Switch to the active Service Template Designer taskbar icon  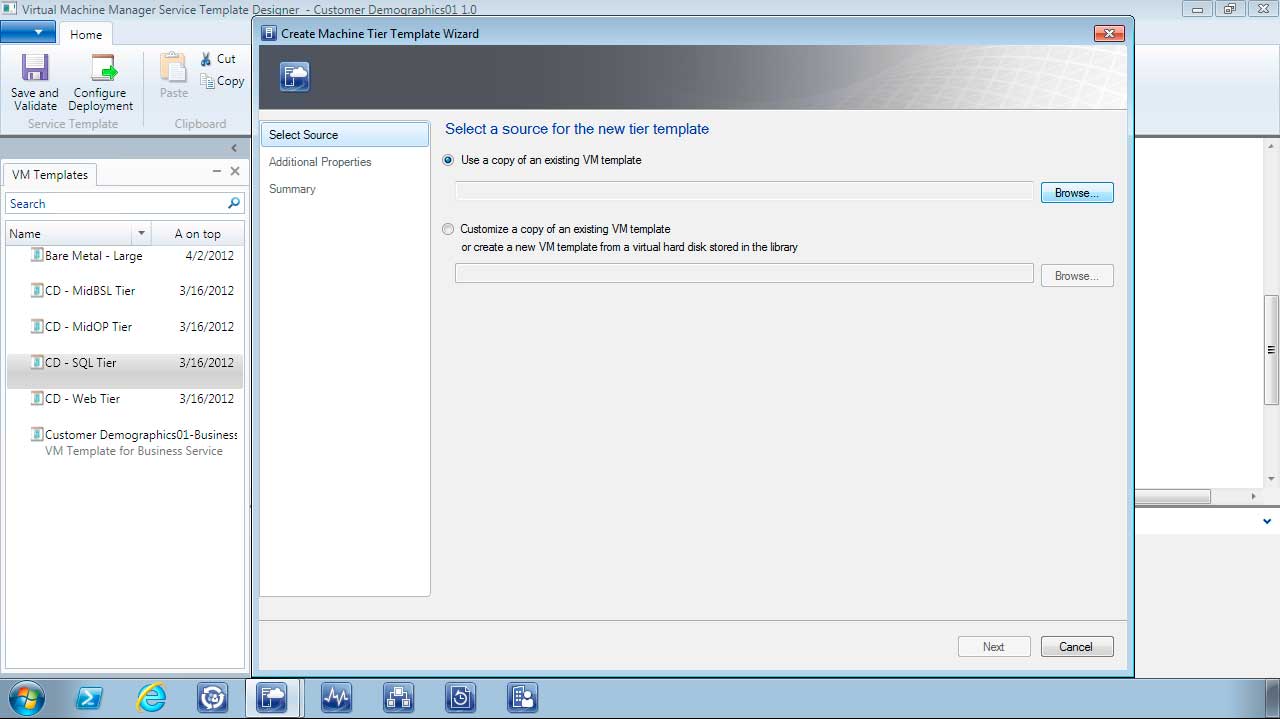(x=273, y=698)
